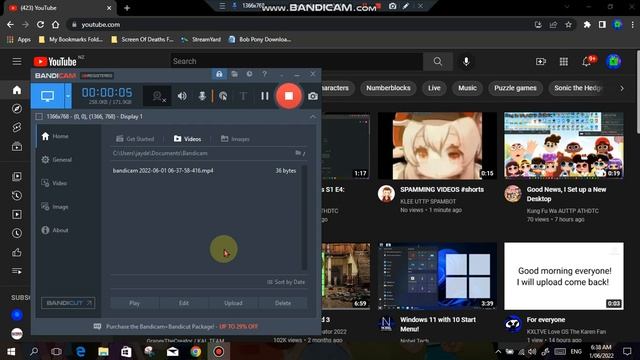Toggle the Bandicam mouse cursor effect icon
This screenshot has width=640, height=360.
click(x=223, y=96)
